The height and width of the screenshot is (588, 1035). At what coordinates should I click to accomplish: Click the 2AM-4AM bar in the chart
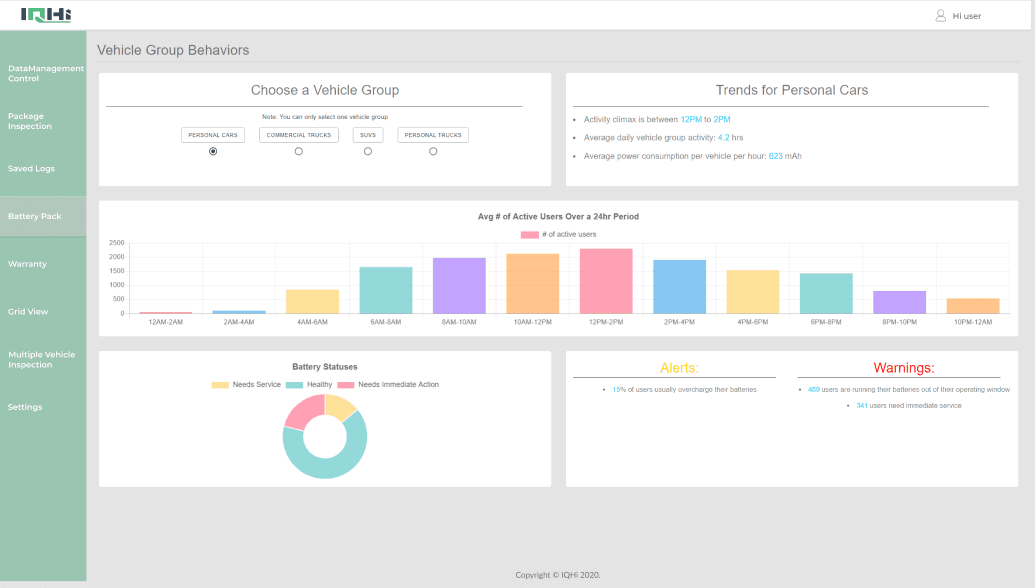[239, 312]
